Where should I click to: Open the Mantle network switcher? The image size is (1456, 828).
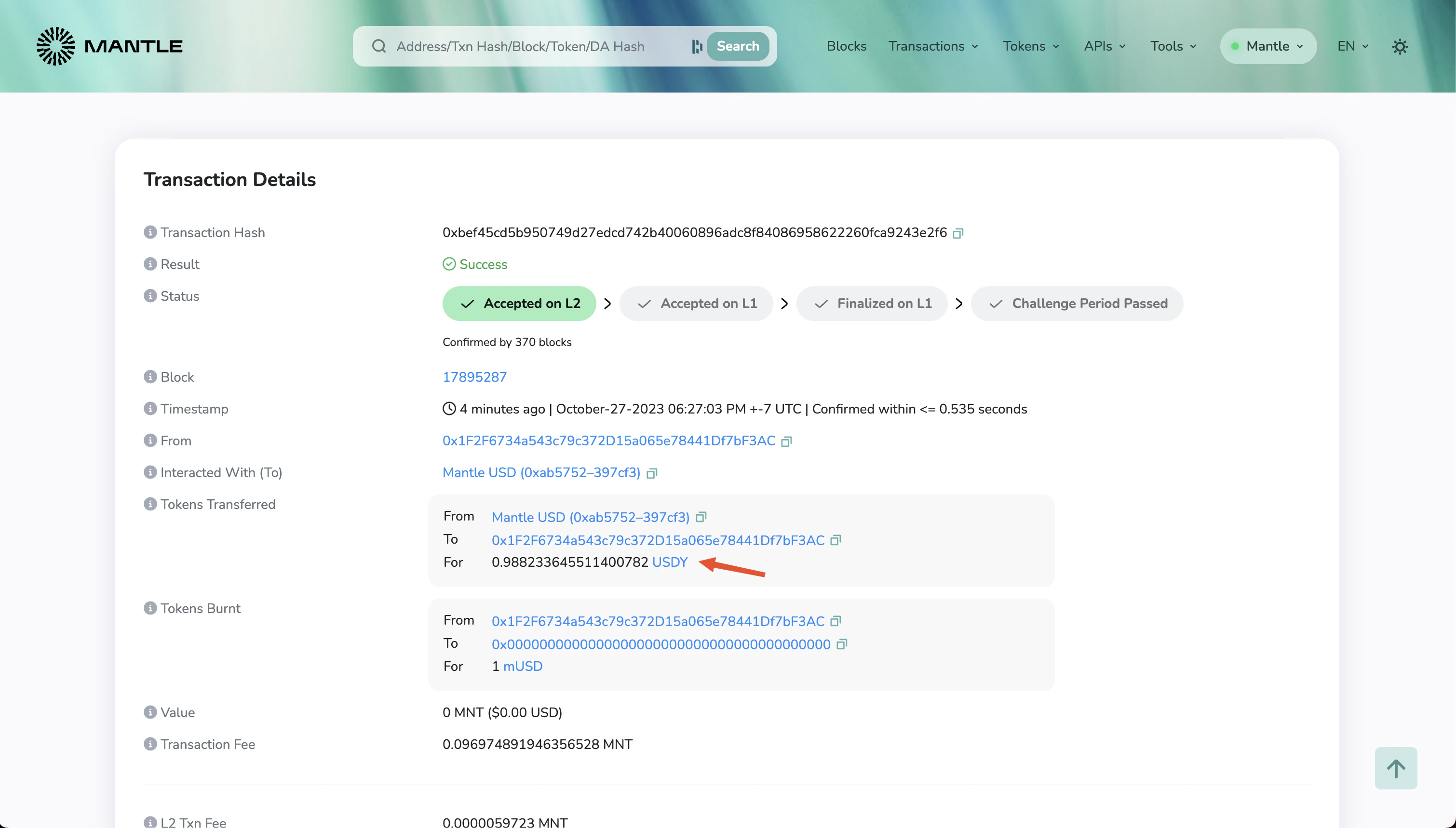[1268, 46]
